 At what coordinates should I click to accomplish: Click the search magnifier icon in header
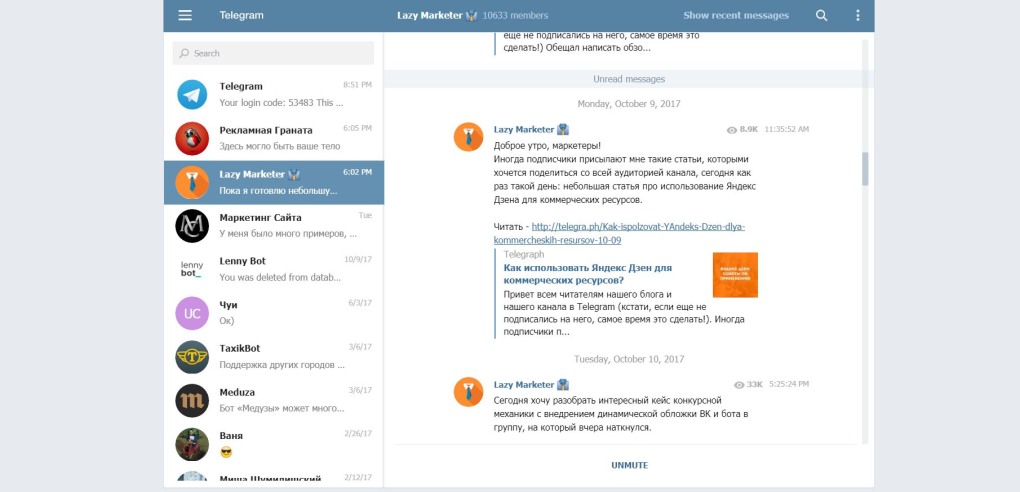coord(822,16)
